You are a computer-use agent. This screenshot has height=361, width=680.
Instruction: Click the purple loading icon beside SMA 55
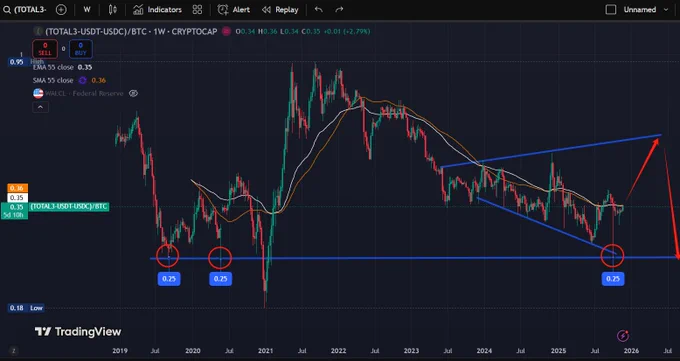(83, 80)
